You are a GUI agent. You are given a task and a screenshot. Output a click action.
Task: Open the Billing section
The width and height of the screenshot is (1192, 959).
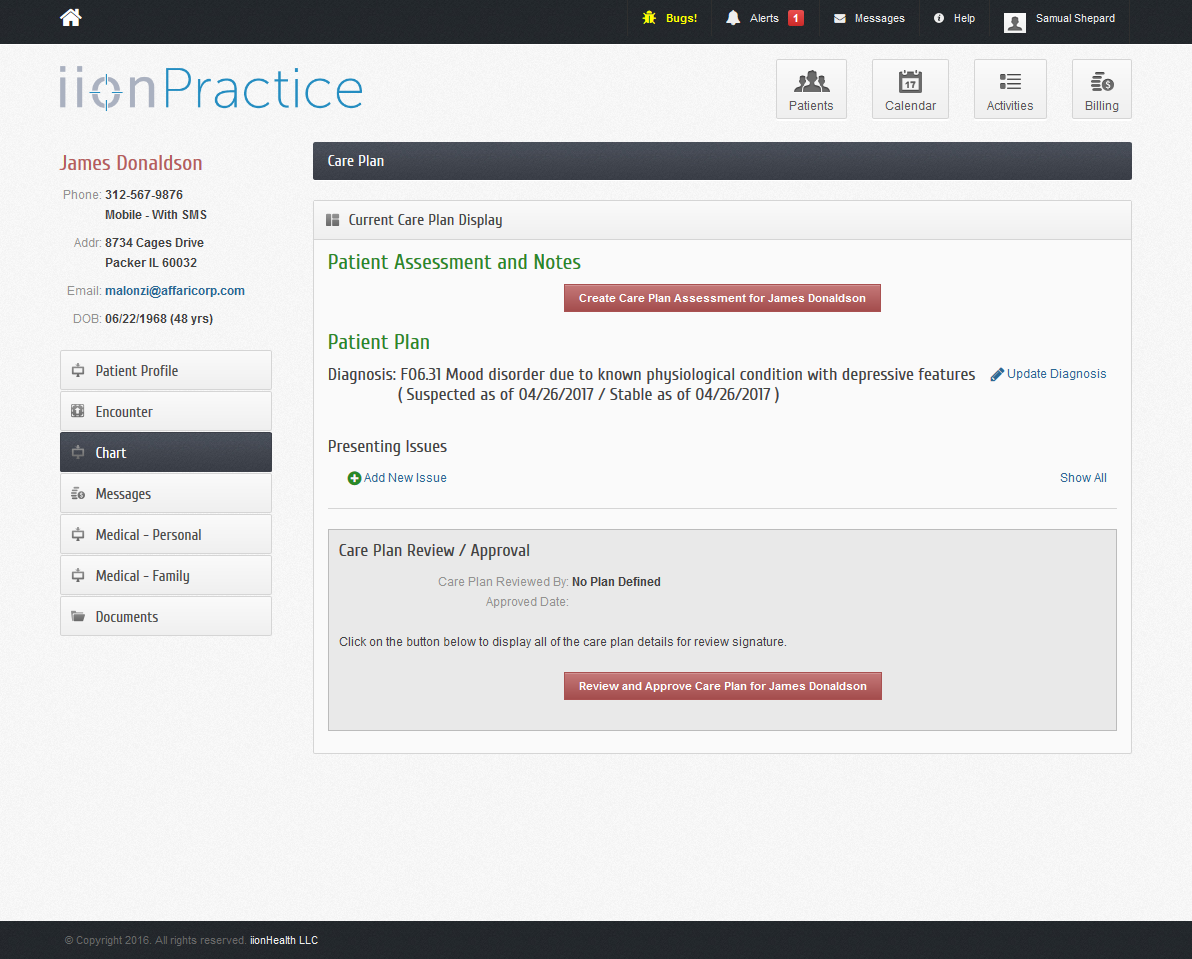pos(1101,89)
